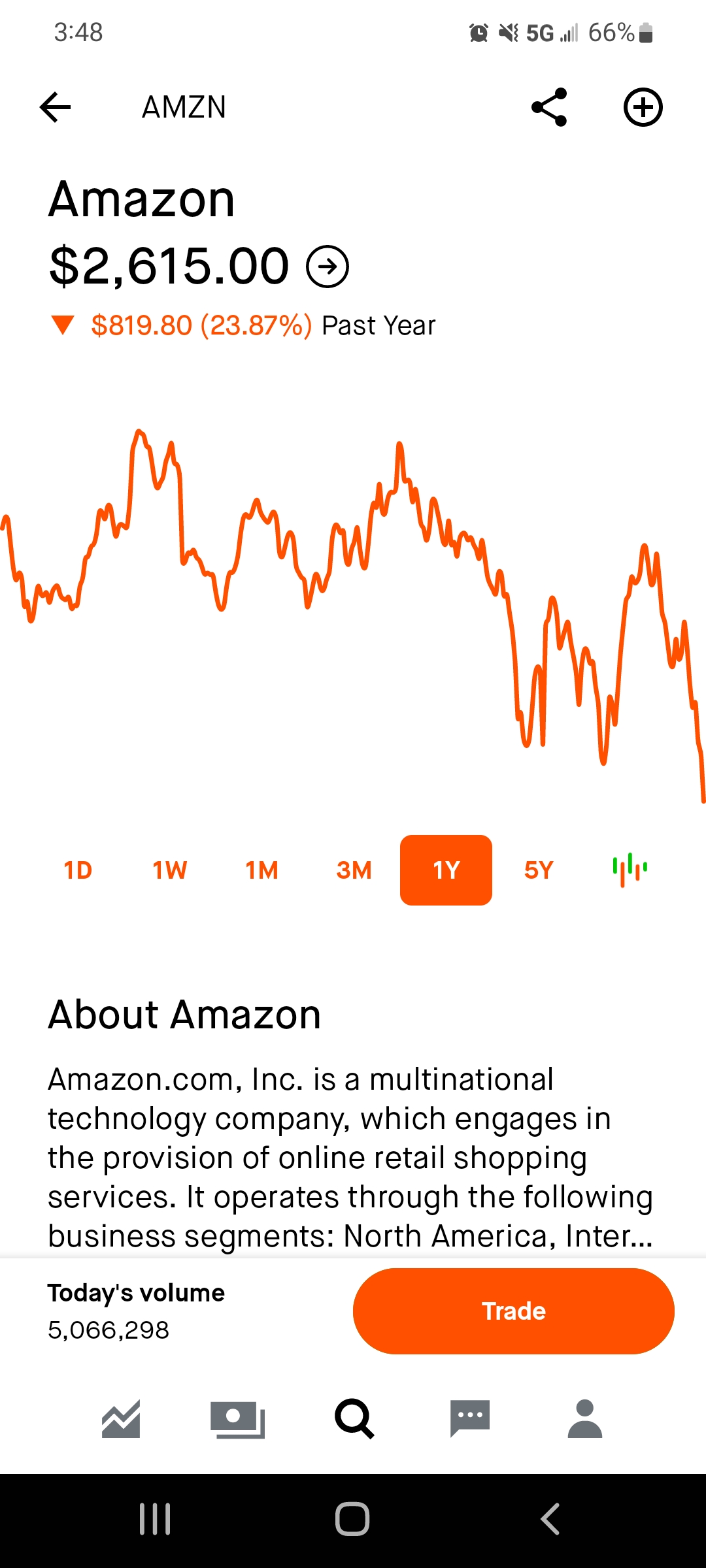Tap the Amazon price line chart
The image size is (706, 1568).
tap(353, 614)
